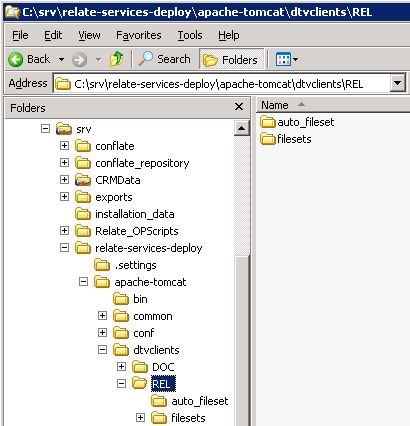Click the relate-services-deploy folder icon
The width and height of the screenshot is (410, 426).
pyautogui.click(x=83, y=248)
